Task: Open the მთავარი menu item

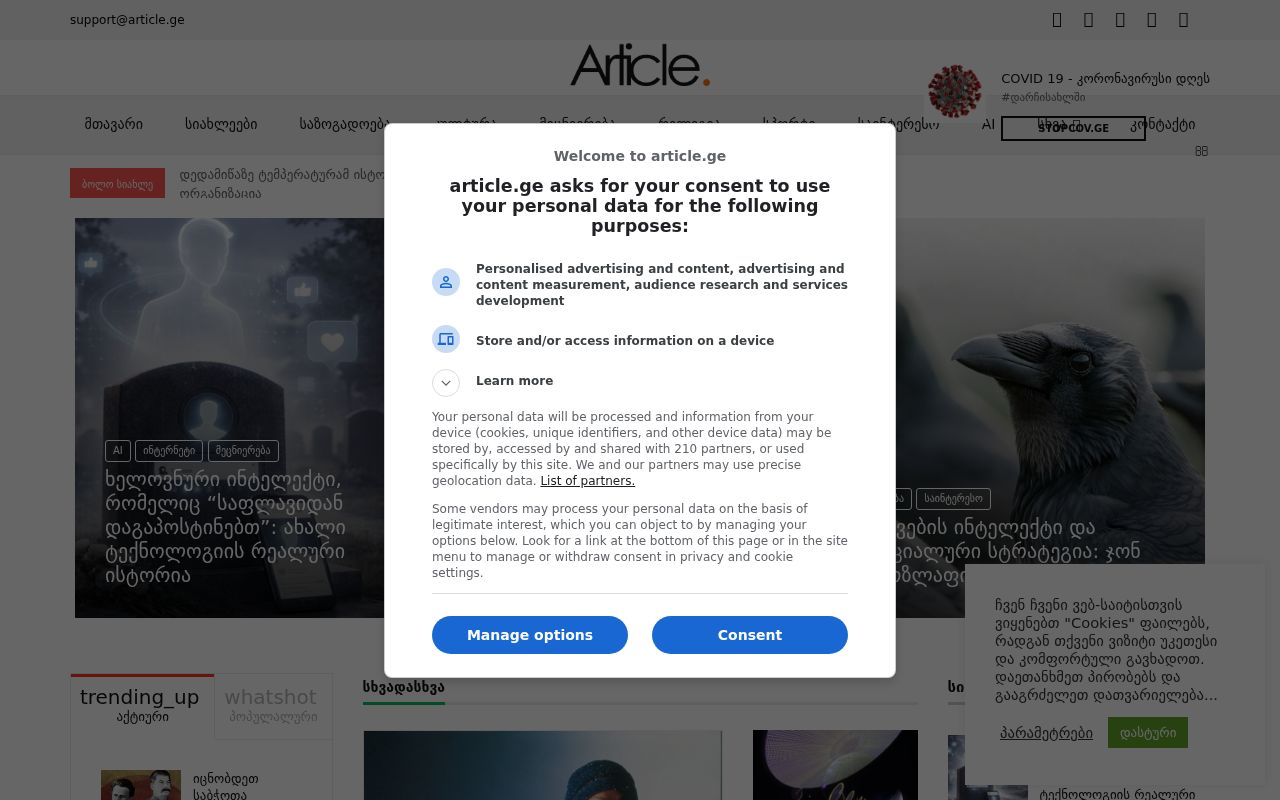Action: coord(114,125)
